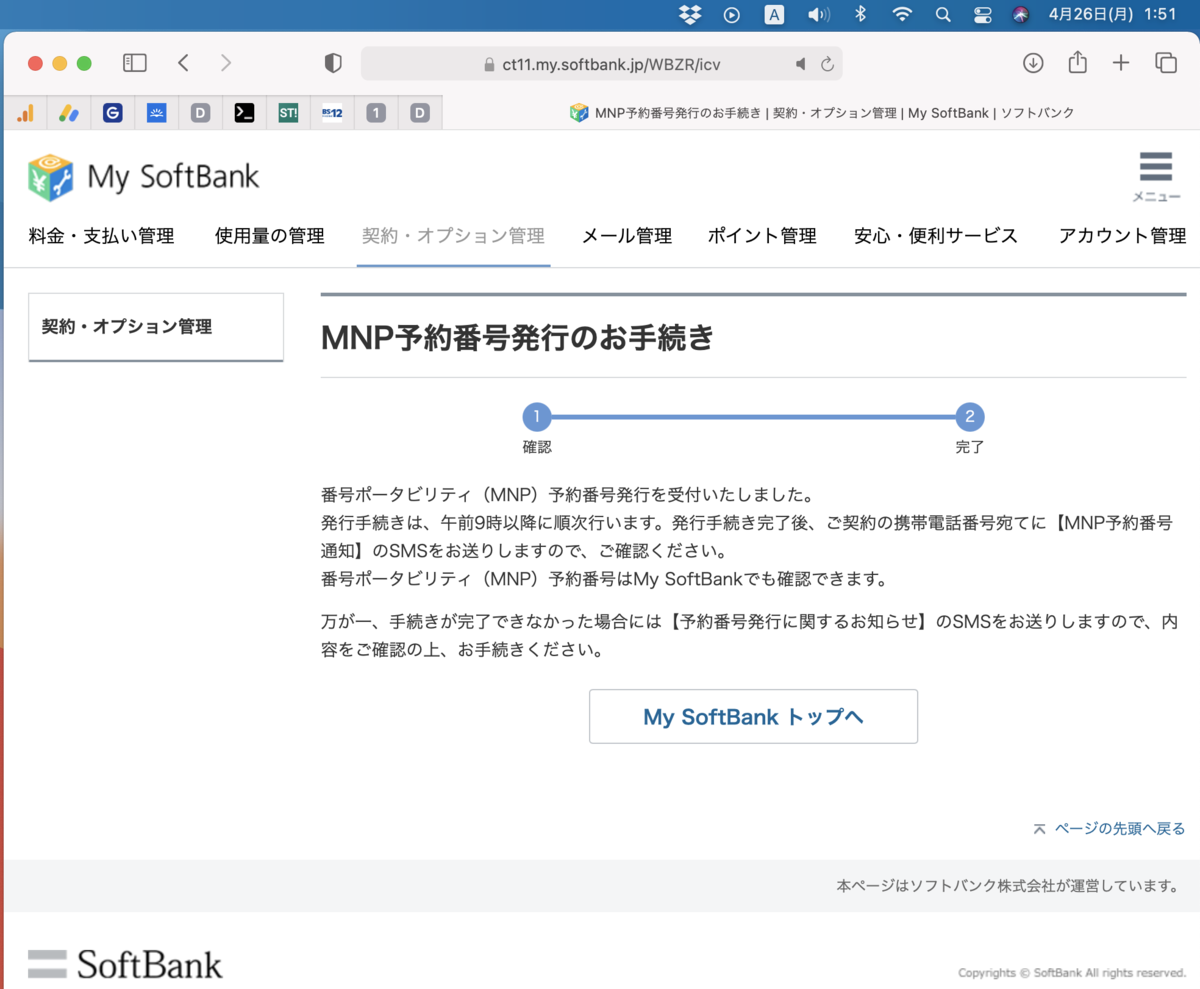Go forward with the right chevron

coord(226,63)
